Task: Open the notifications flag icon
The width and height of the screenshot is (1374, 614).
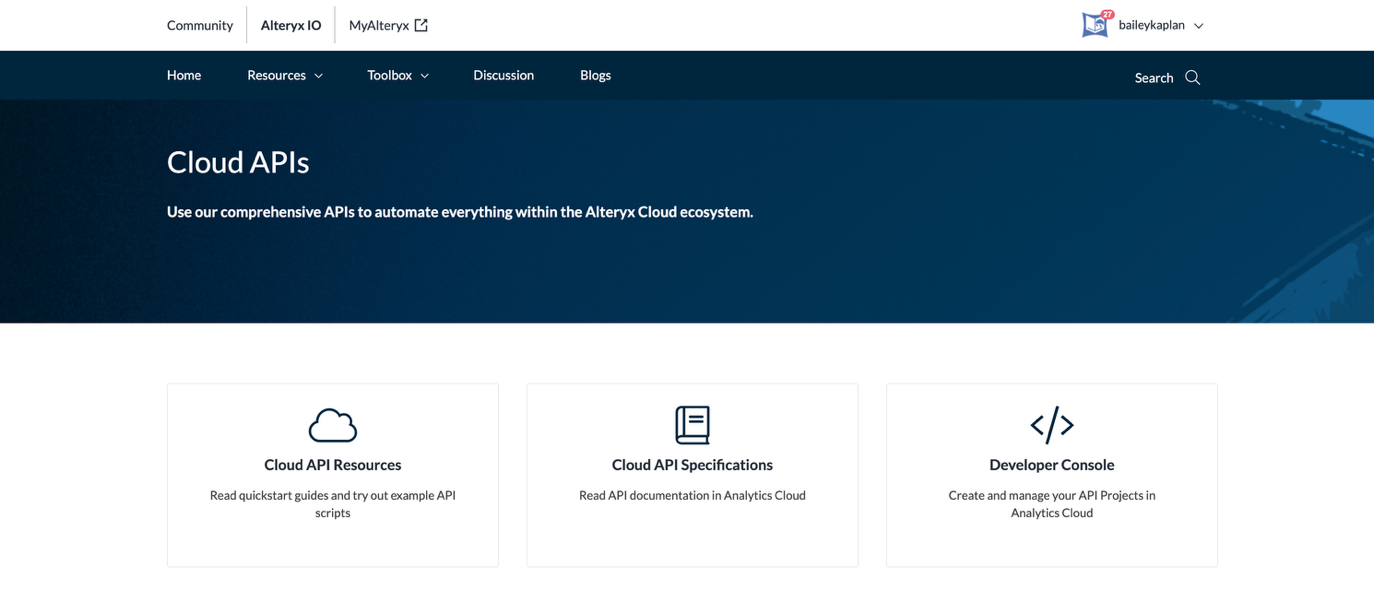Action: 1094,25
